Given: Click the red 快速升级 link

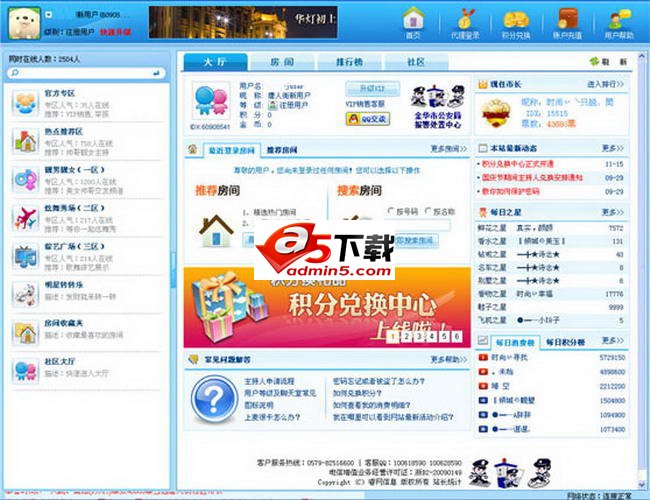Looking at the screenshot, I should click(115, 32).
